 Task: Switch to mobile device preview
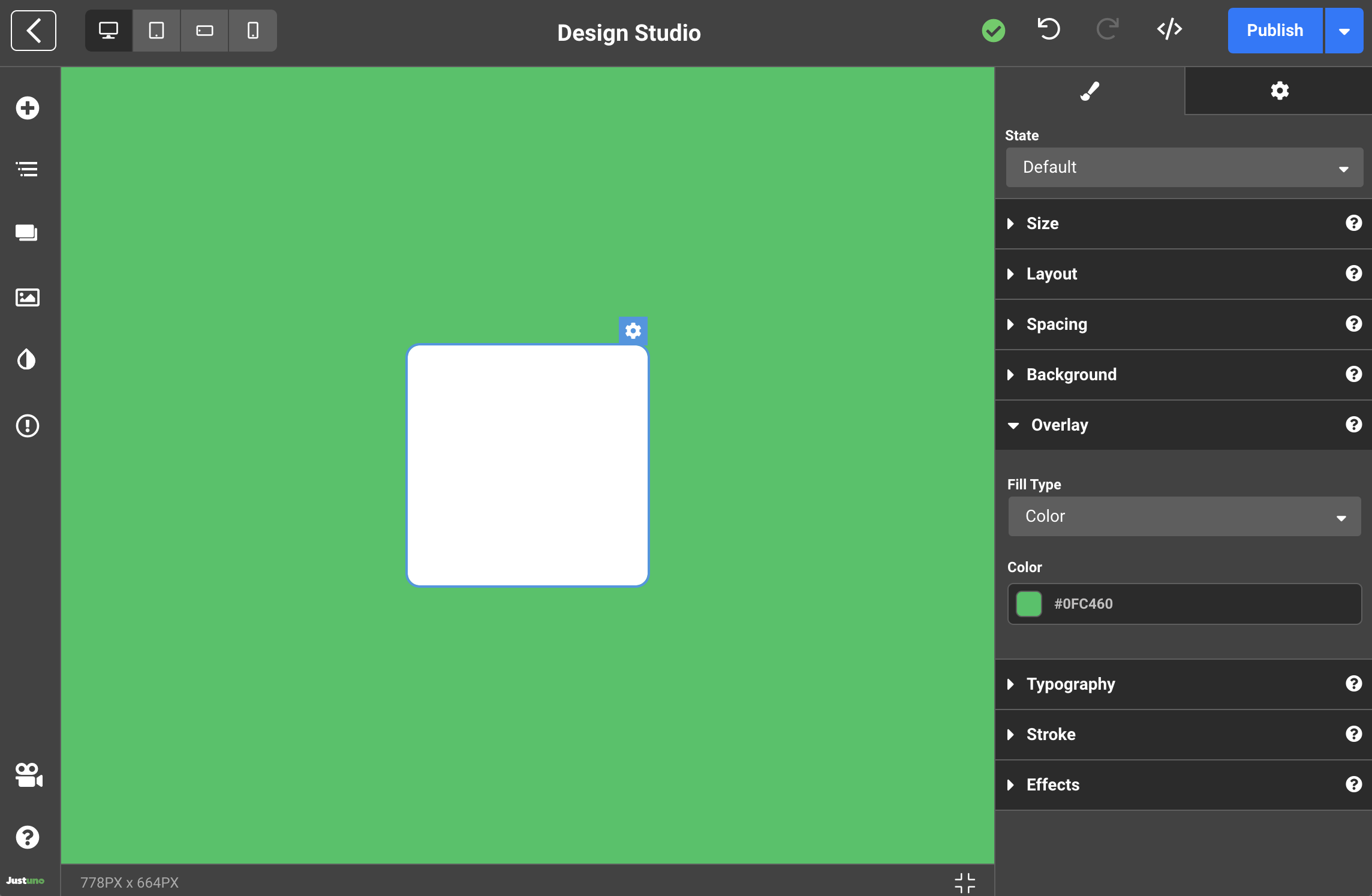(x=252, y=31)
